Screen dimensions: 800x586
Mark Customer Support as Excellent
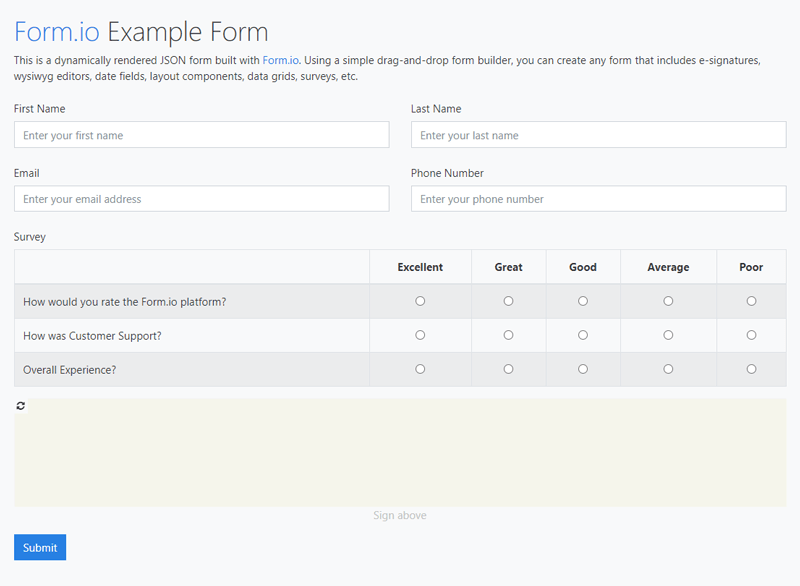[420, 335]
